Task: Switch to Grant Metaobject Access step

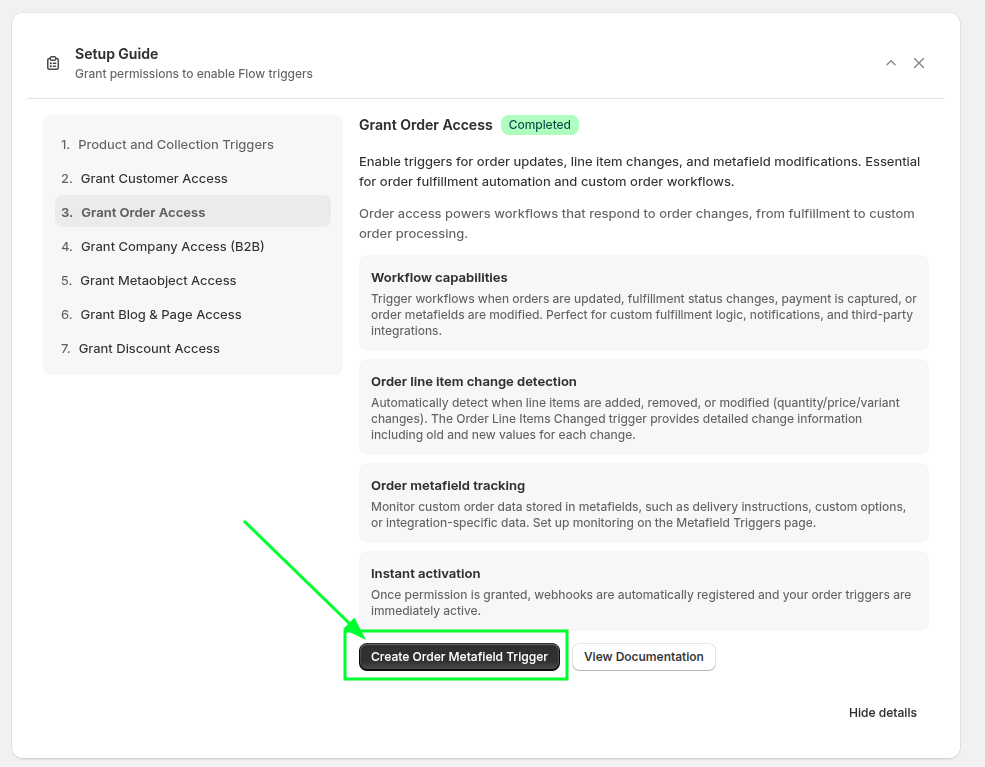Action: coord(158,281)
